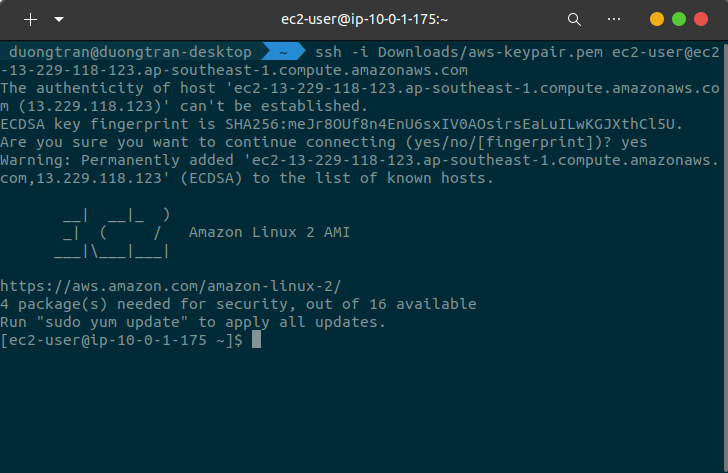Open a new terminal tab

pyautogui.click(x=31, y=19)
